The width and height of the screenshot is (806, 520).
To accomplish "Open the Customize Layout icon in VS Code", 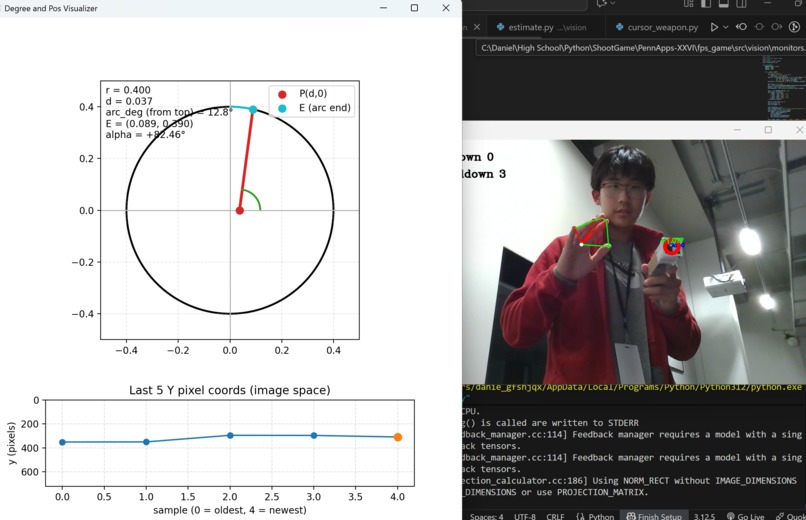I will 688,4.
